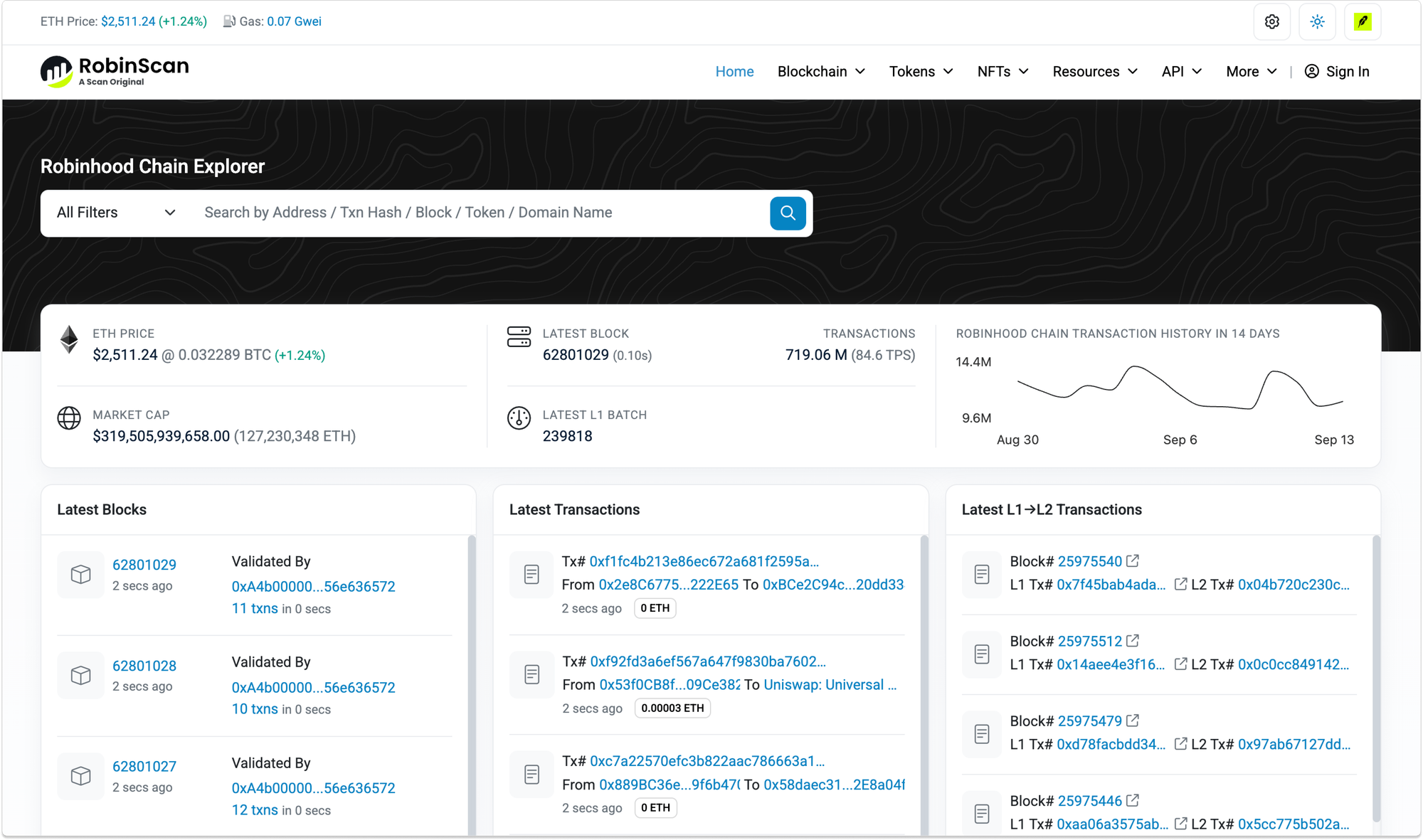Click the RobinScan logo
The height and width of the screenshot is (840, 1423).
click(115, 71)
